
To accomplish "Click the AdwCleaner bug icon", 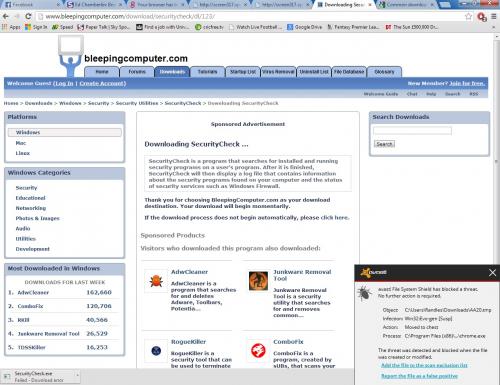I will [x=156, y=281].
